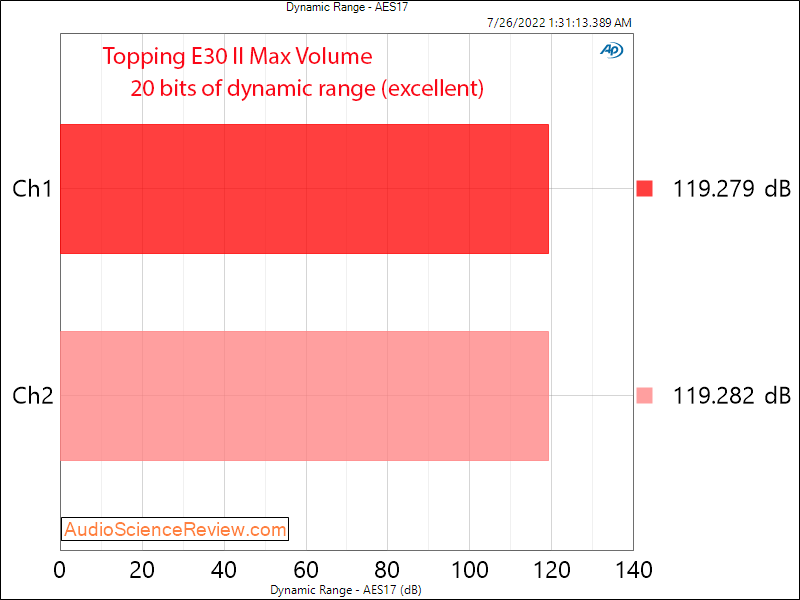Click the "7/26/2022 1:31:13.389 AM" timestamp
Image resolution: width=800 pixels, height=600 pixels.
[559, 23]
